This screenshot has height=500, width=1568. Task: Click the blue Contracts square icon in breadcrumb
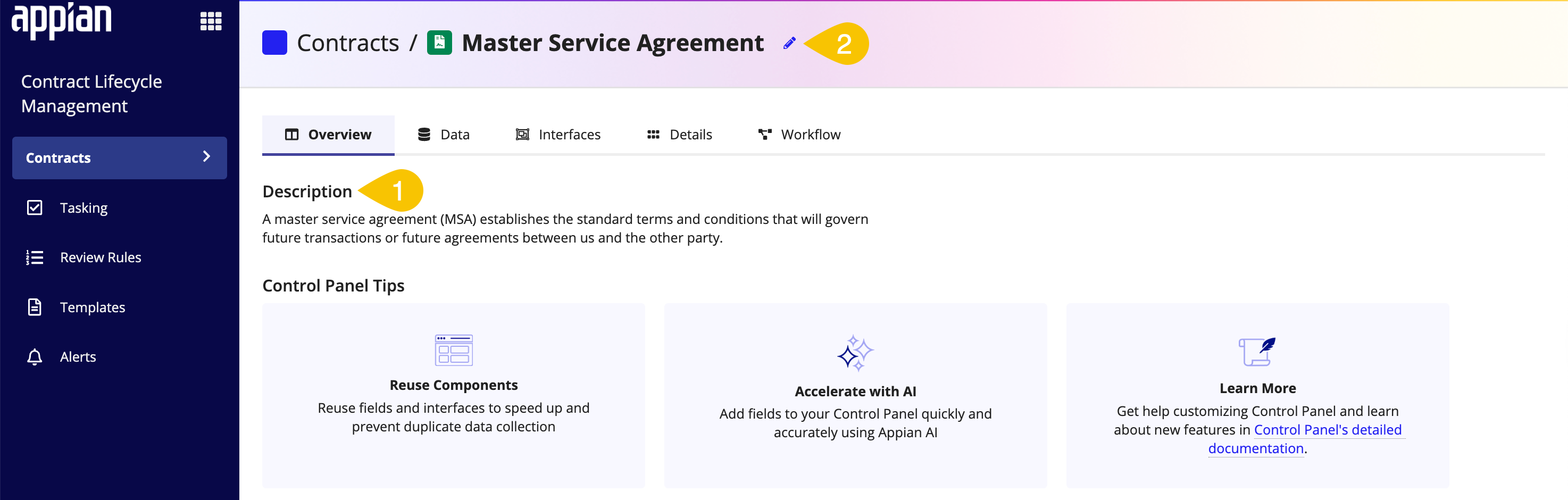pos(274,43)
